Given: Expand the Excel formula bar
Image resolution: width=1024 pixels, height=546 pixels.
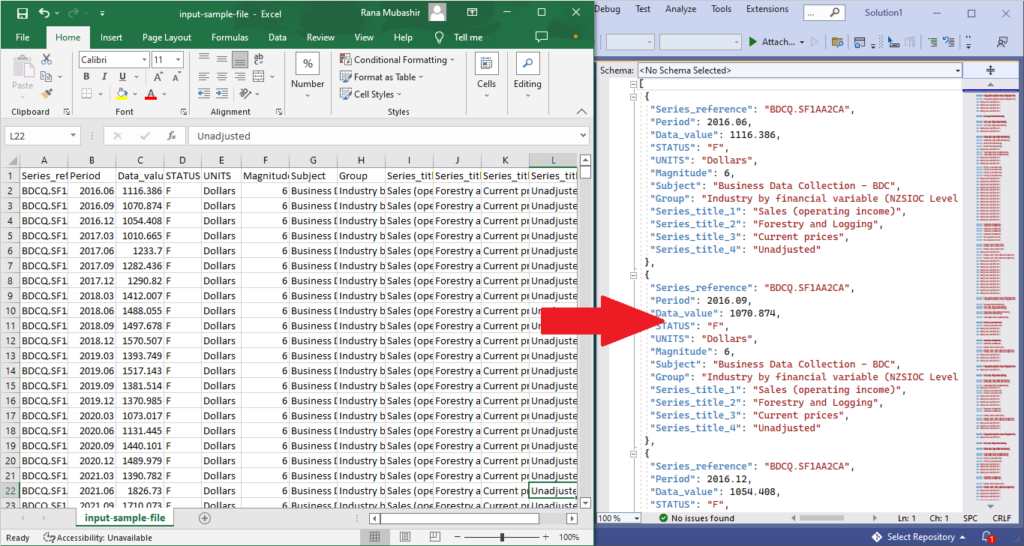Looking at the screenshot, I should tap(583, 136).
